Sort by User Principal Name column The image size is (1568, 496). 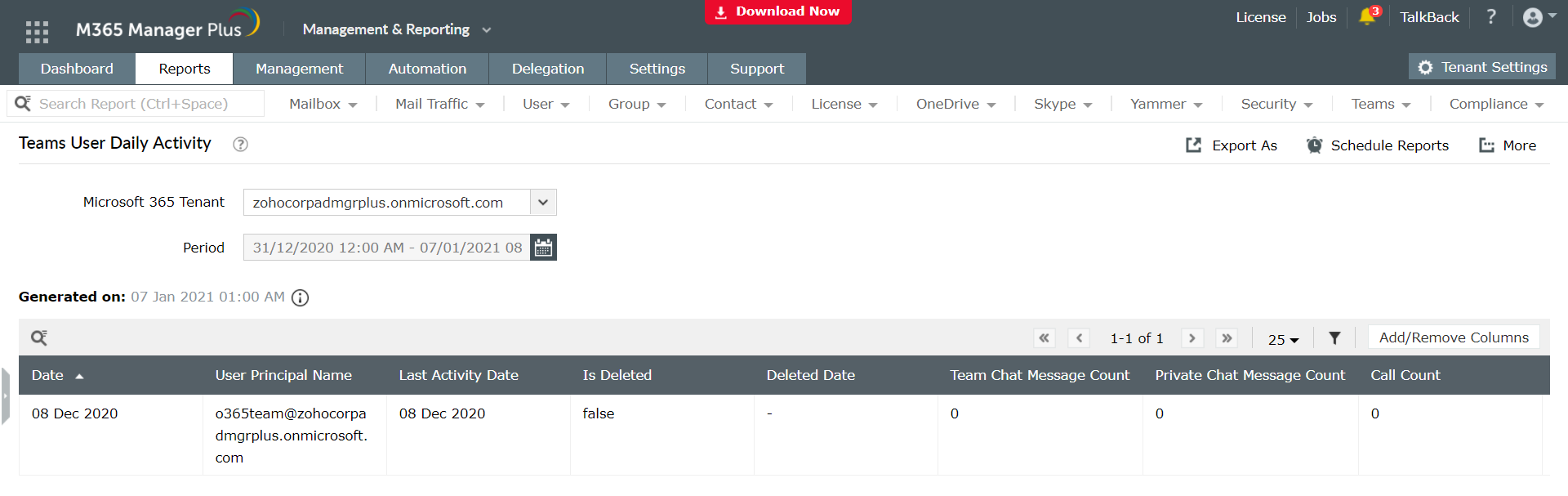click(283, 375)
